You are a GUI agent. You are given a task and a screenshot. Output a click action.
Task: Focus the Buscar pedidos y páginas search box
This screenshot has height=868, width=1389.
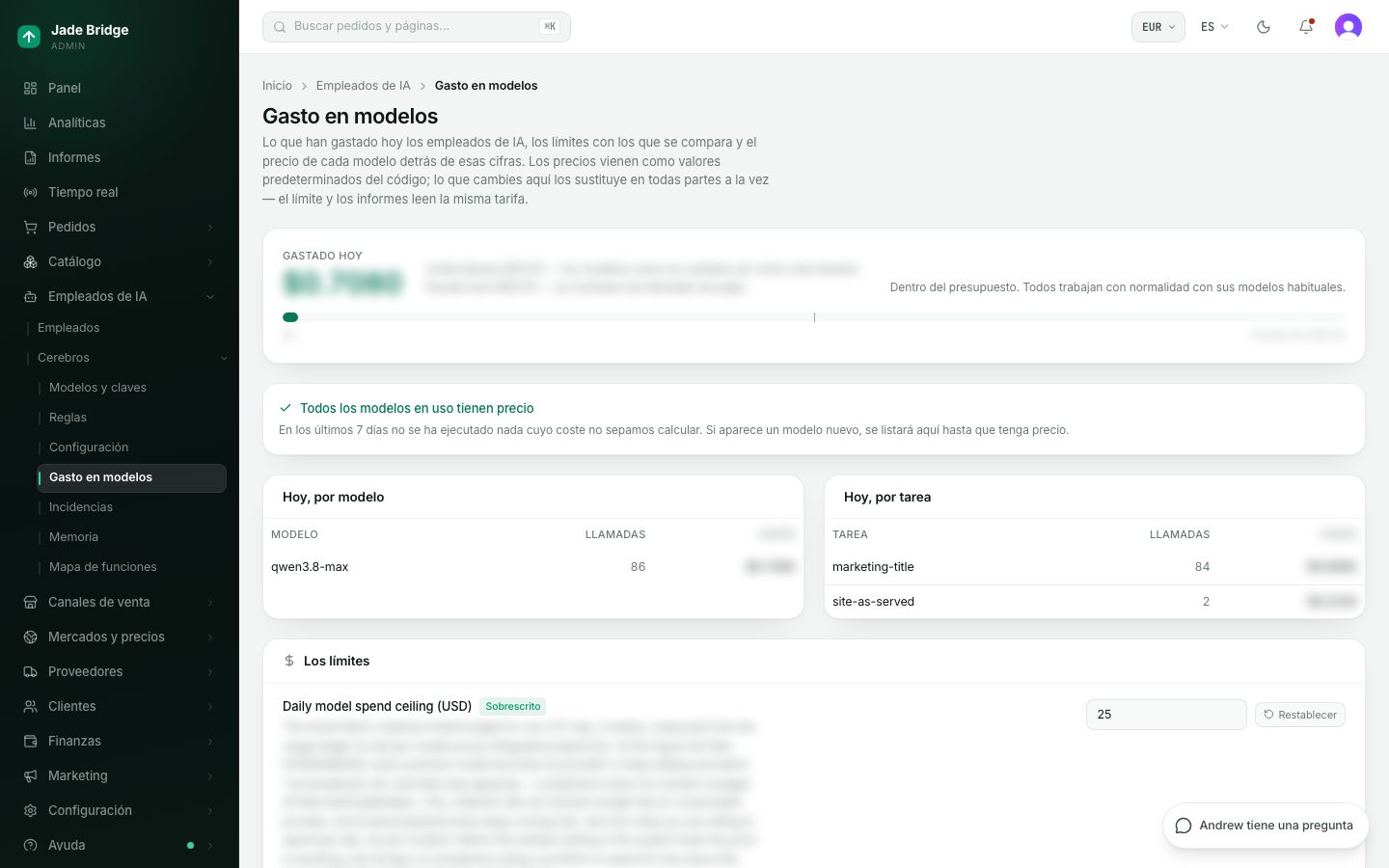click(x=417, y=27)
